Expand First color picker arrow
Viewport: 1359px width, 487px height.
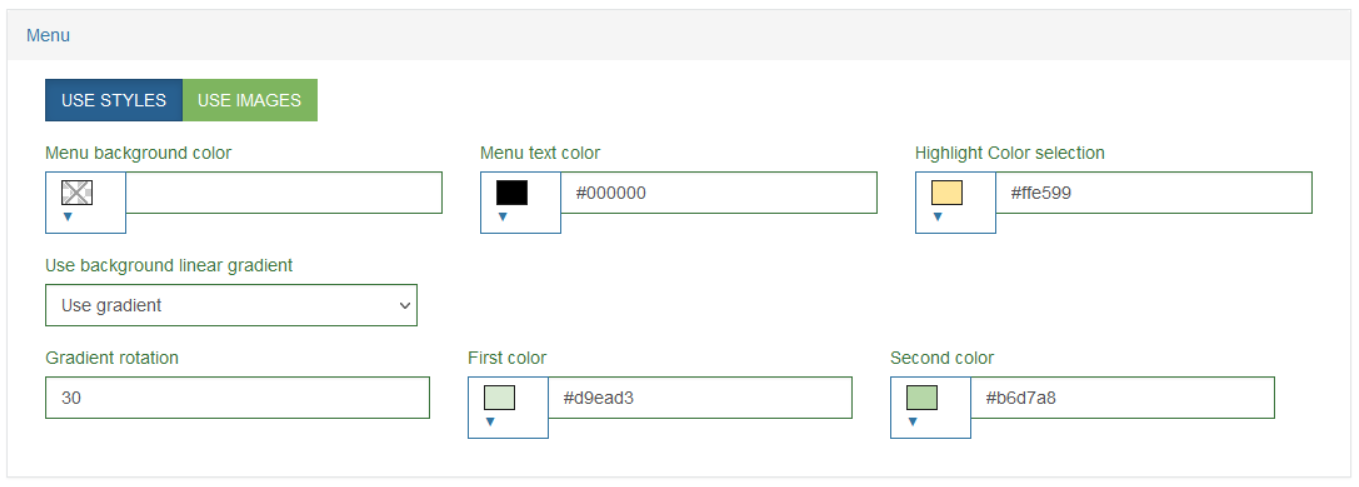click(x=490, y=422)
